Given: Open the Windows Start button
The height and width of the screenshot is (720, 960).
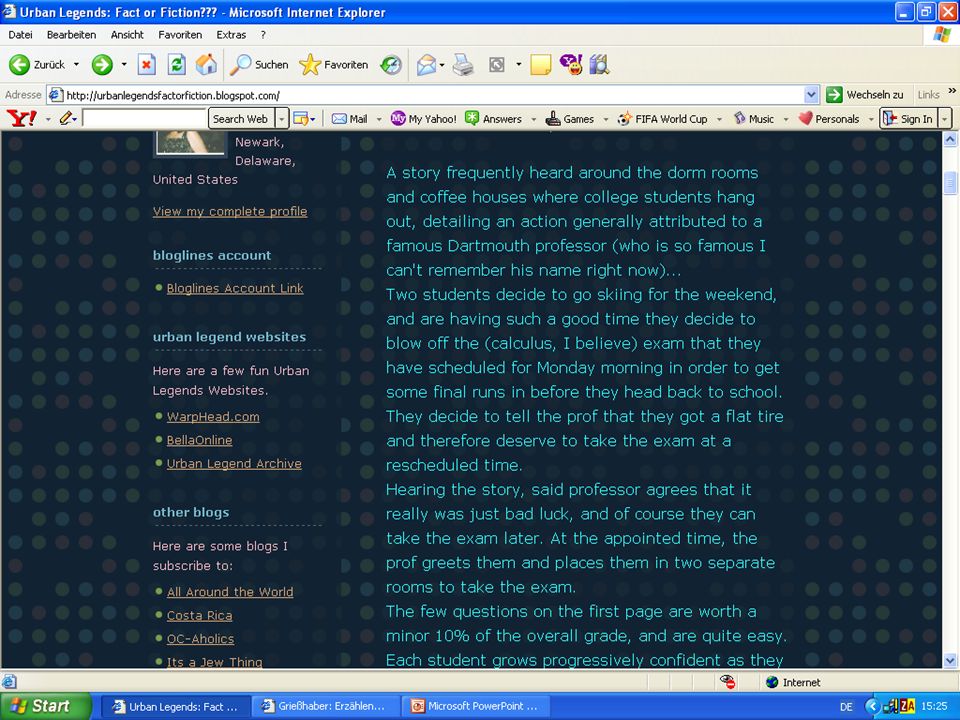Looking at the screenshot, I should [45, 706].
